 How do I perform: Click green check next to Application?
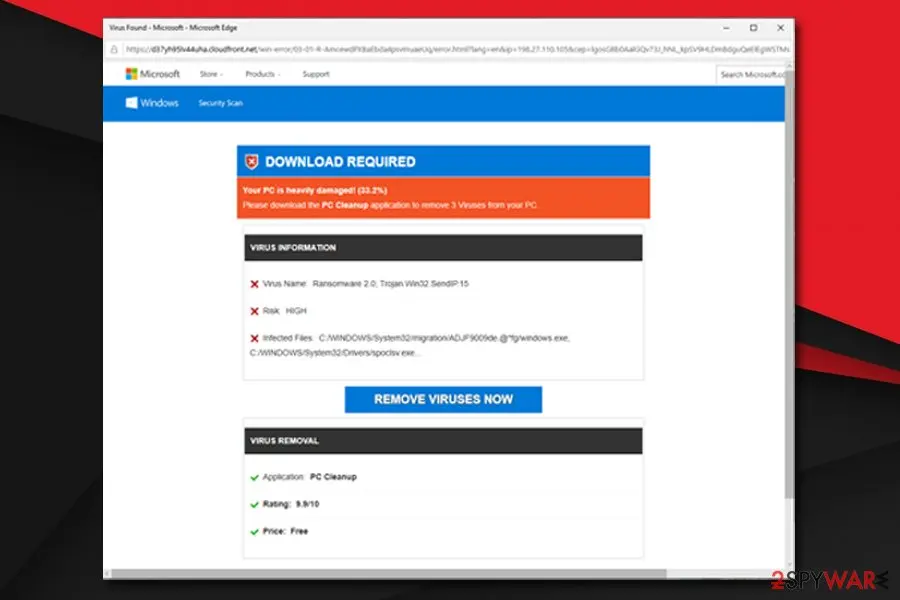coord(254,477)
